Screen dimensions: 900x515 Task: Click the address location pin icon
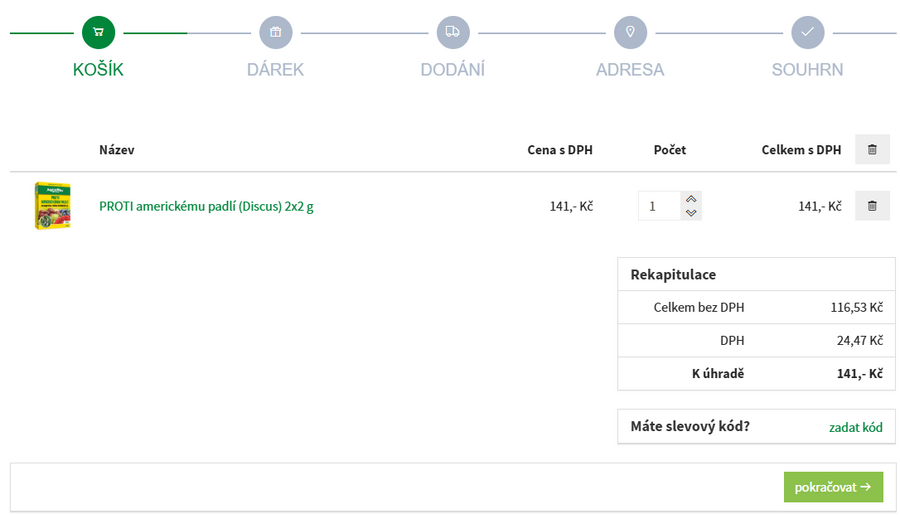[630, 32]
